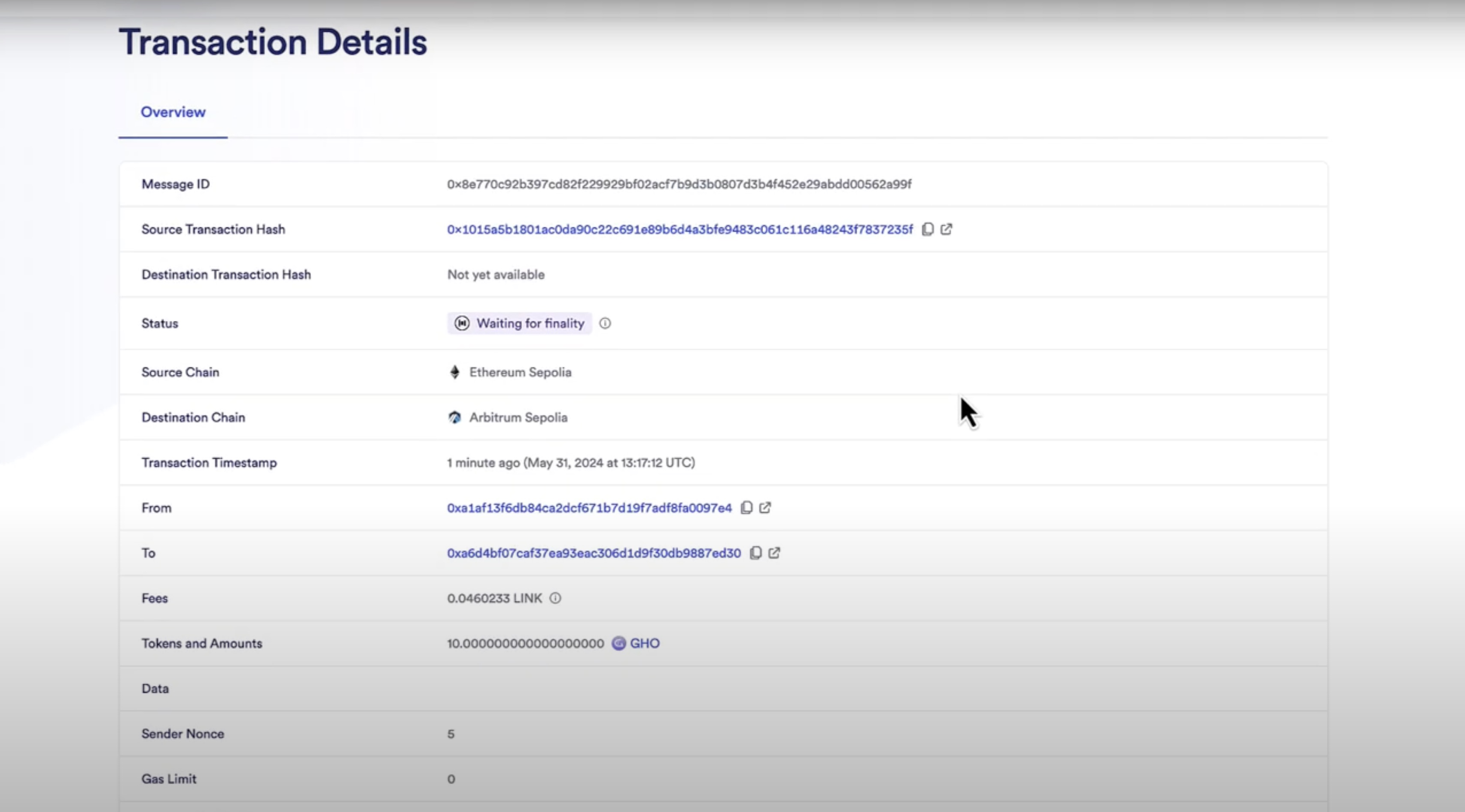This screenshot has width=1465, height=812.
Task: Click the transaction timestamp value
Action: [570, 463]
